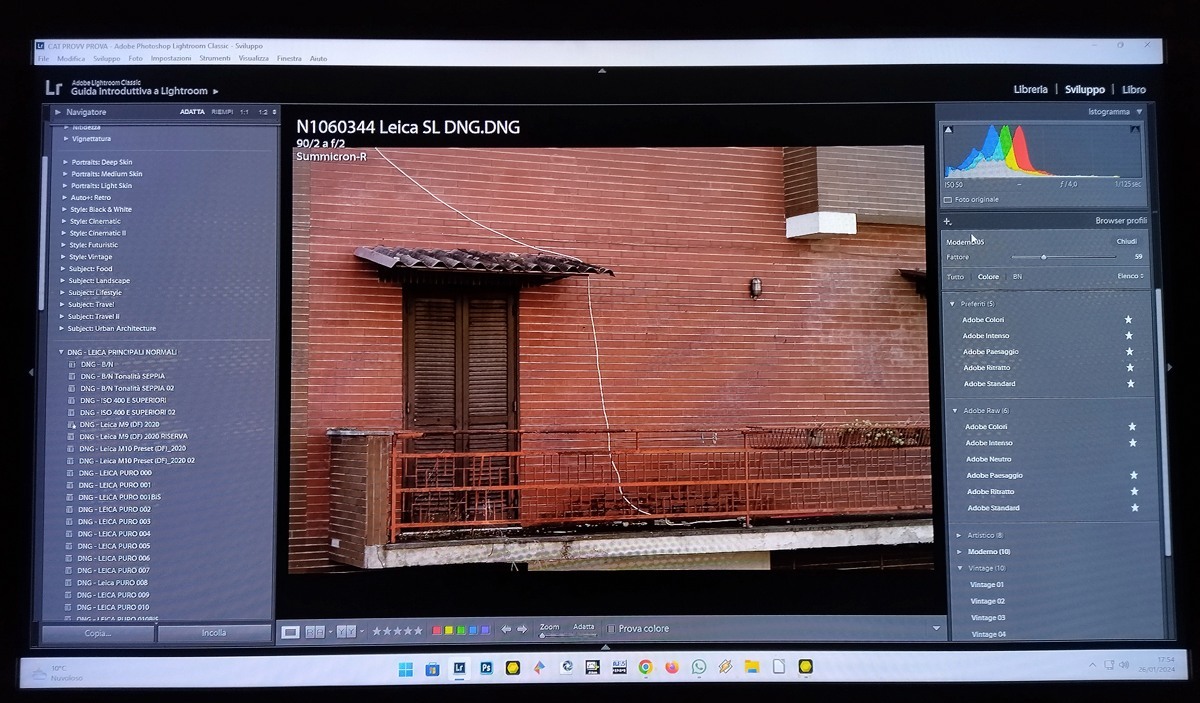1200x703 pixels.
Task: Select the Before/After YY view icon
Action: [346, 631]
